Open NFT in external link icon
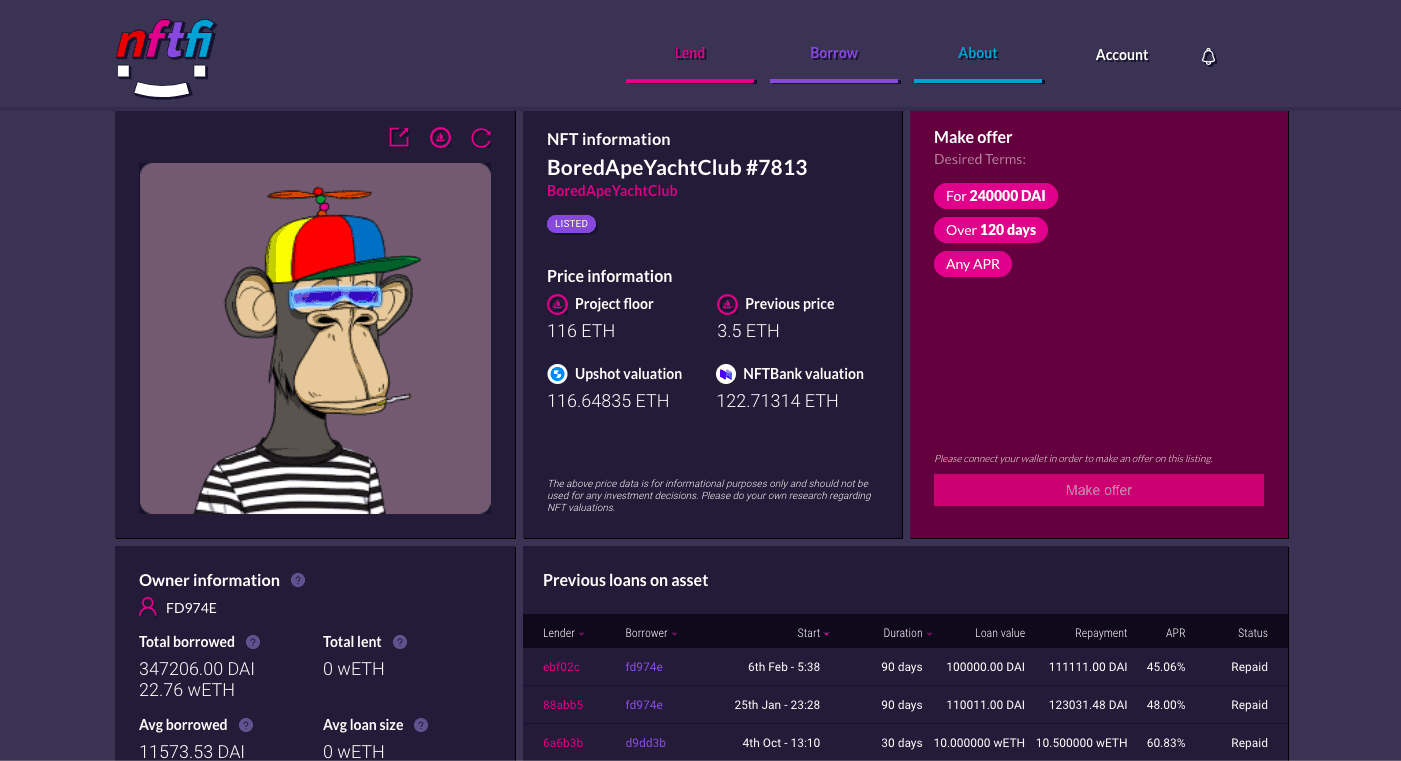Image resolution: width=1401 pixels, height=761 pixels. click(x=399, y=138)
